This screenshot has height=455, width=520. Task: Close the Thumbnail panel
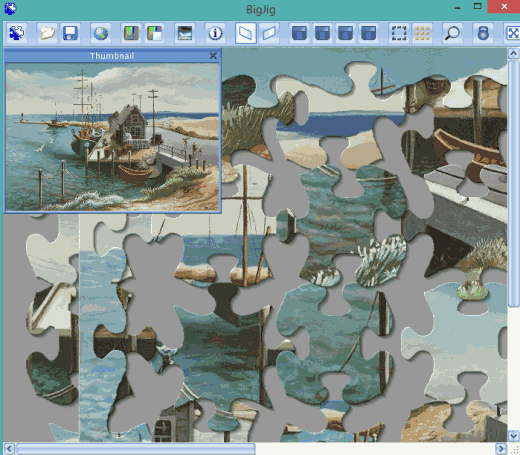tap(213, 56)
